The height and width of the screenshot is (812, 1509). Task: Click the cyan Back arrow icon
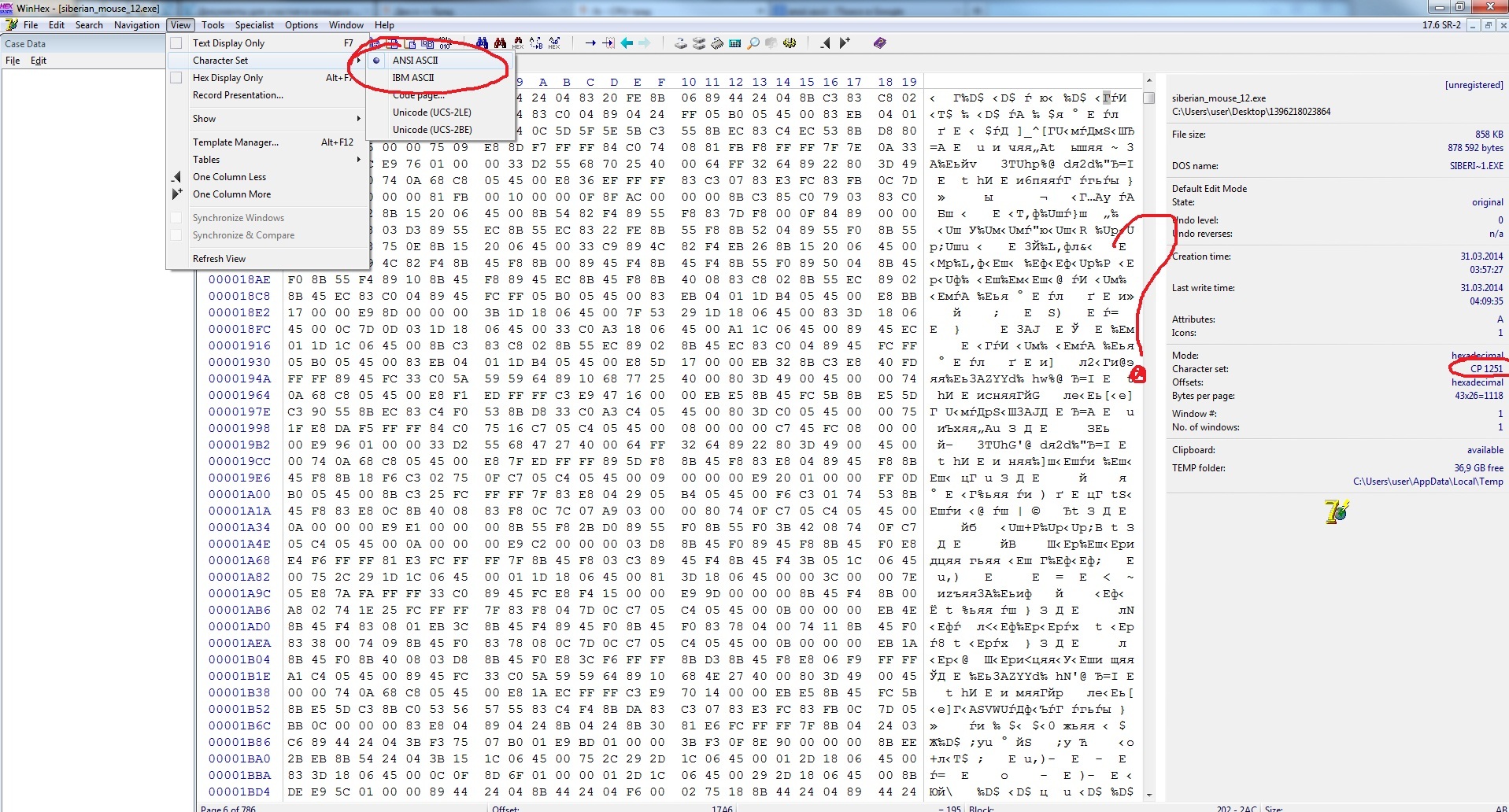pyautogui.click(x=627, y=43)
